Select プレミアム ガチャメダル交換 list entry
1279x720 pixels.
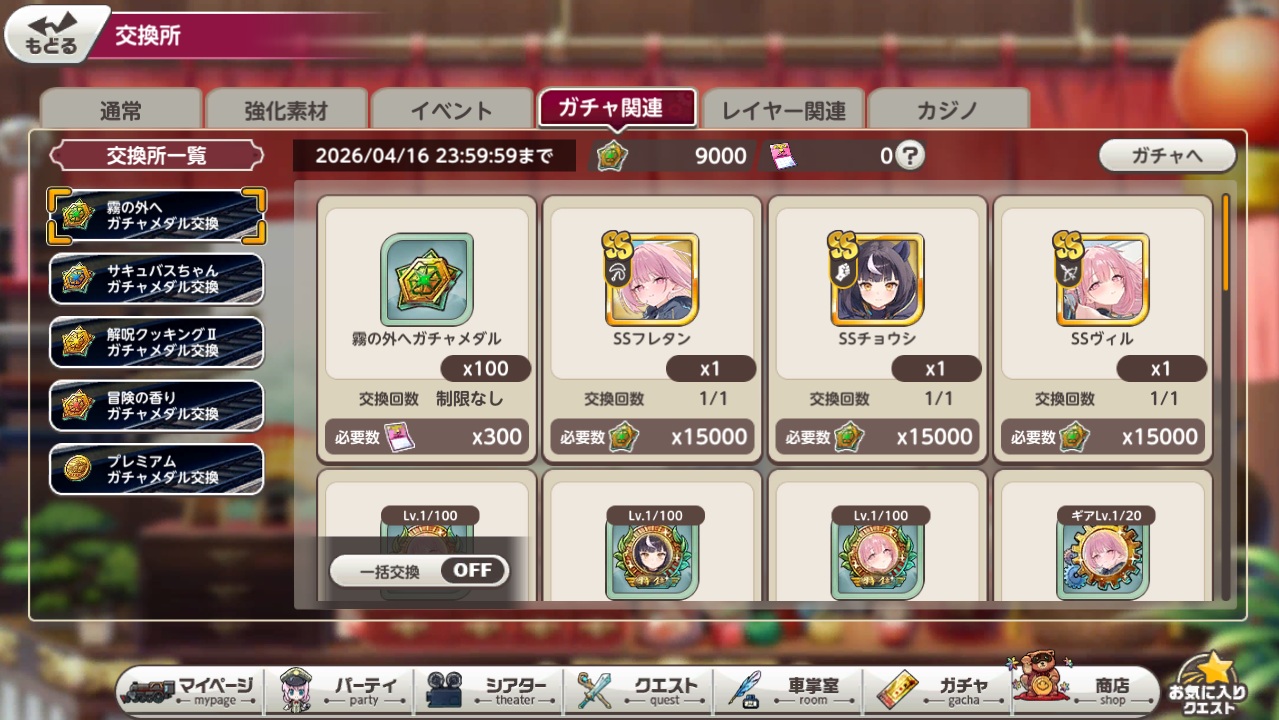tap(157, 470)
